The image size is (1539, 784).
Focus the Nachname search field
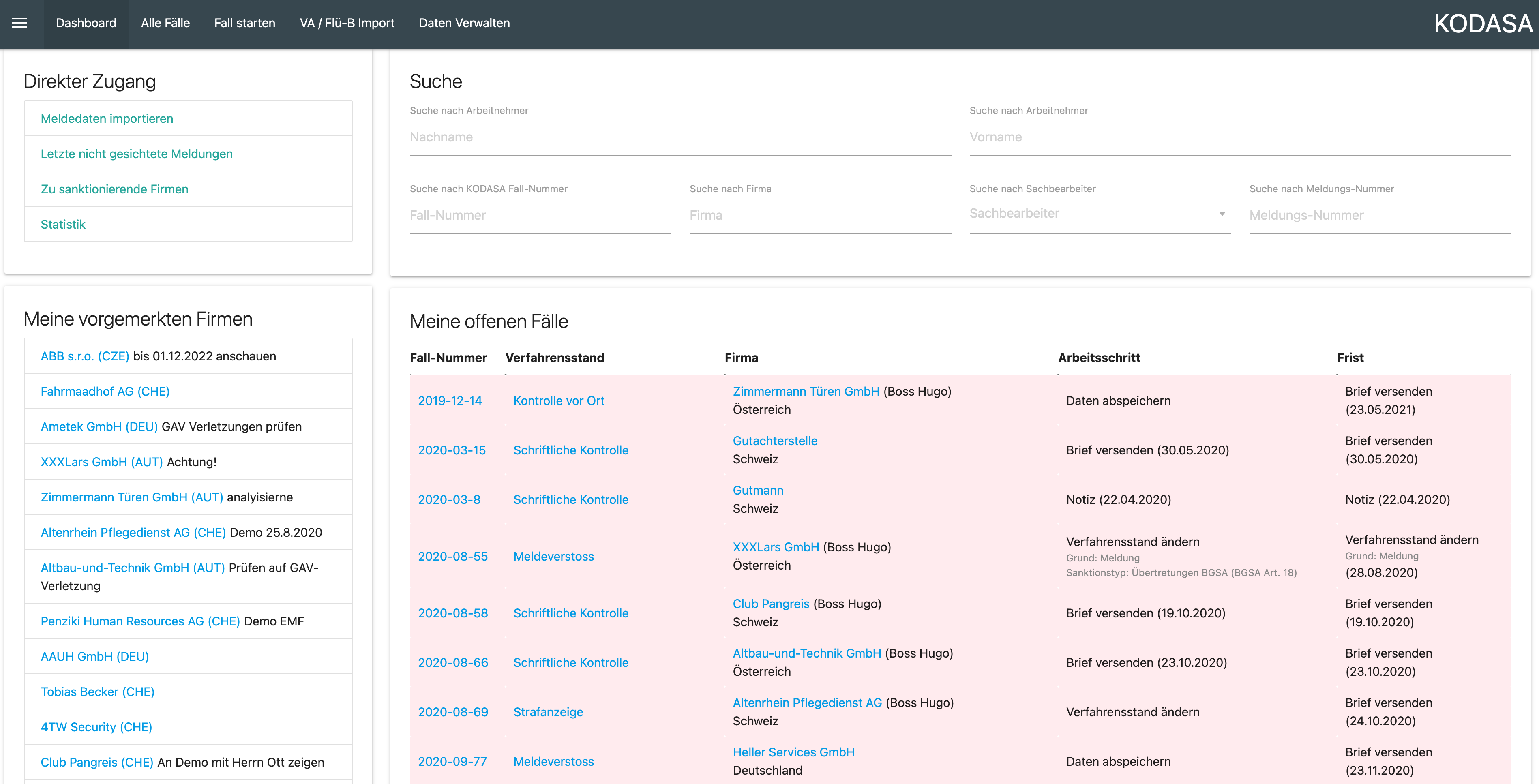(680, 137)
